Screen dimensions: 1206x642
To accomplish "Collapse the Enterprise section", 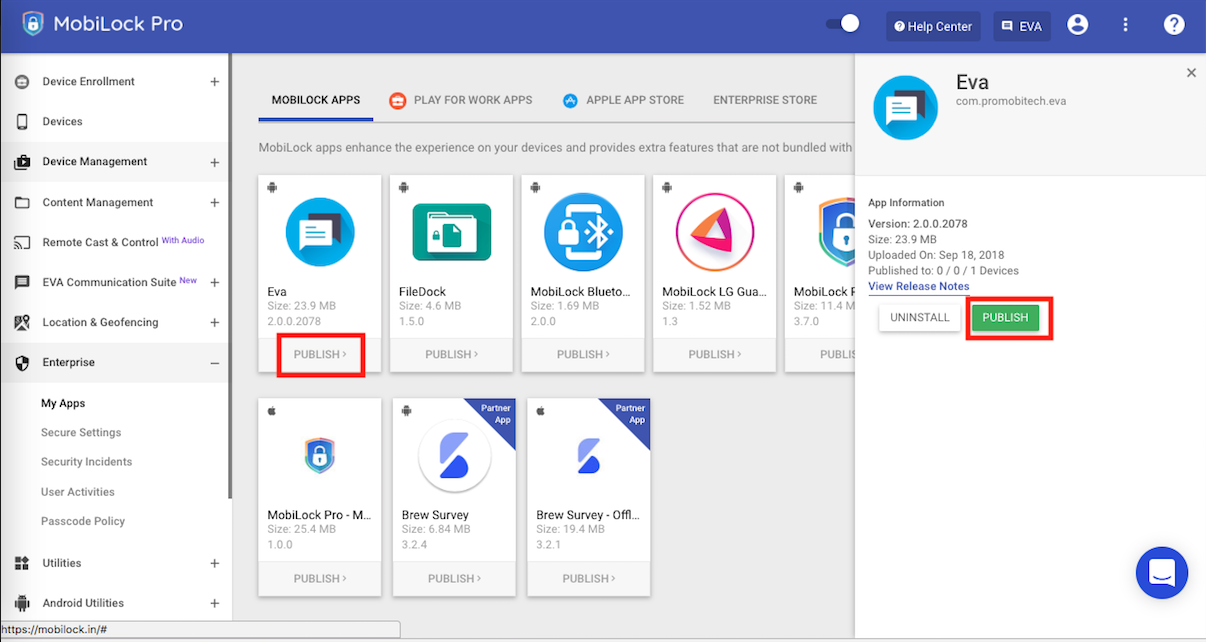I will tap(214, 363).
